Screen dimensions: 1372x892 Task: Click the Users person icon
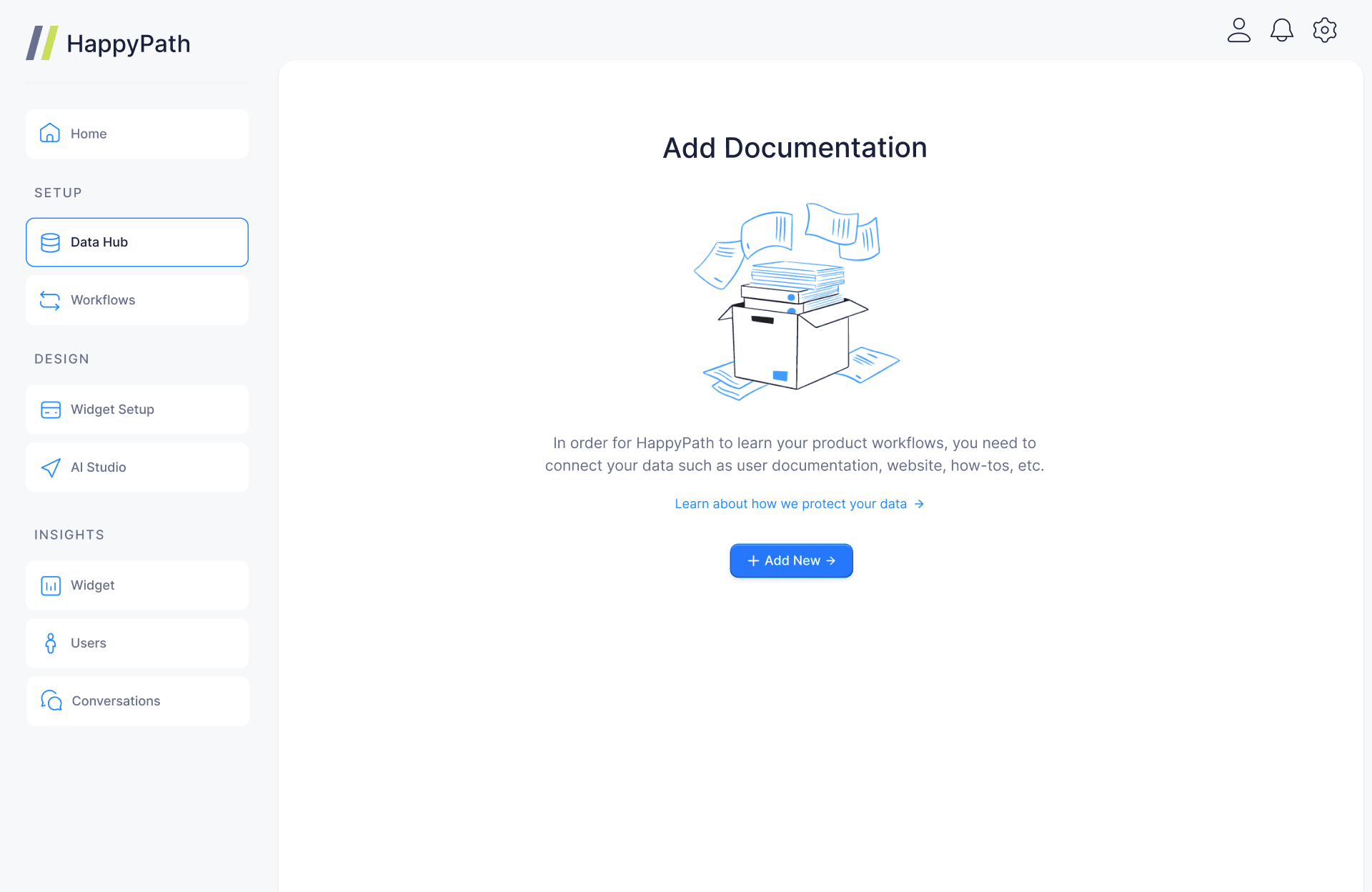pos(50,643)
